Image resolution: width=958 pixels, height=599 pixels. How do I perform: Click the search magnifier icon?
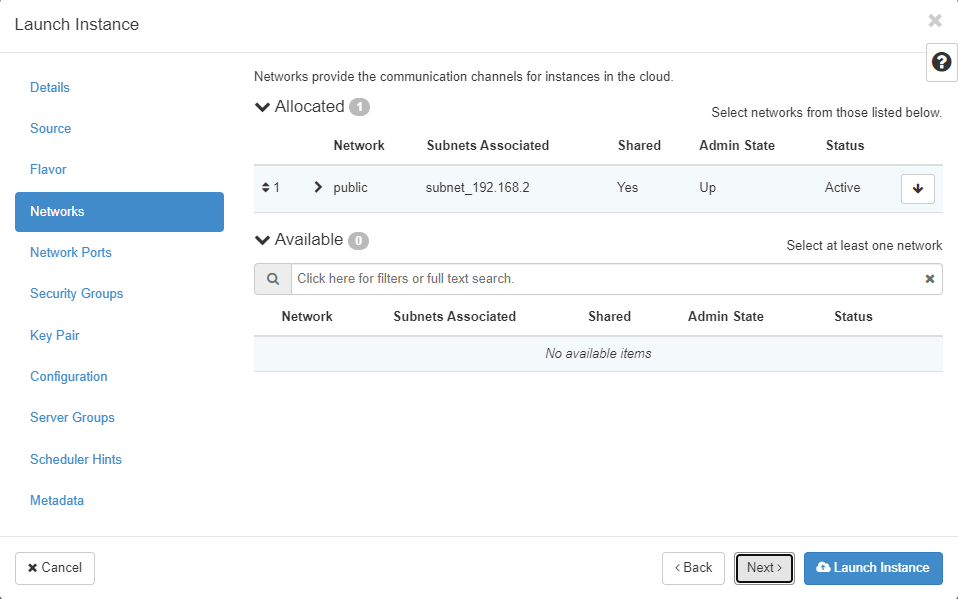(272, 279)
